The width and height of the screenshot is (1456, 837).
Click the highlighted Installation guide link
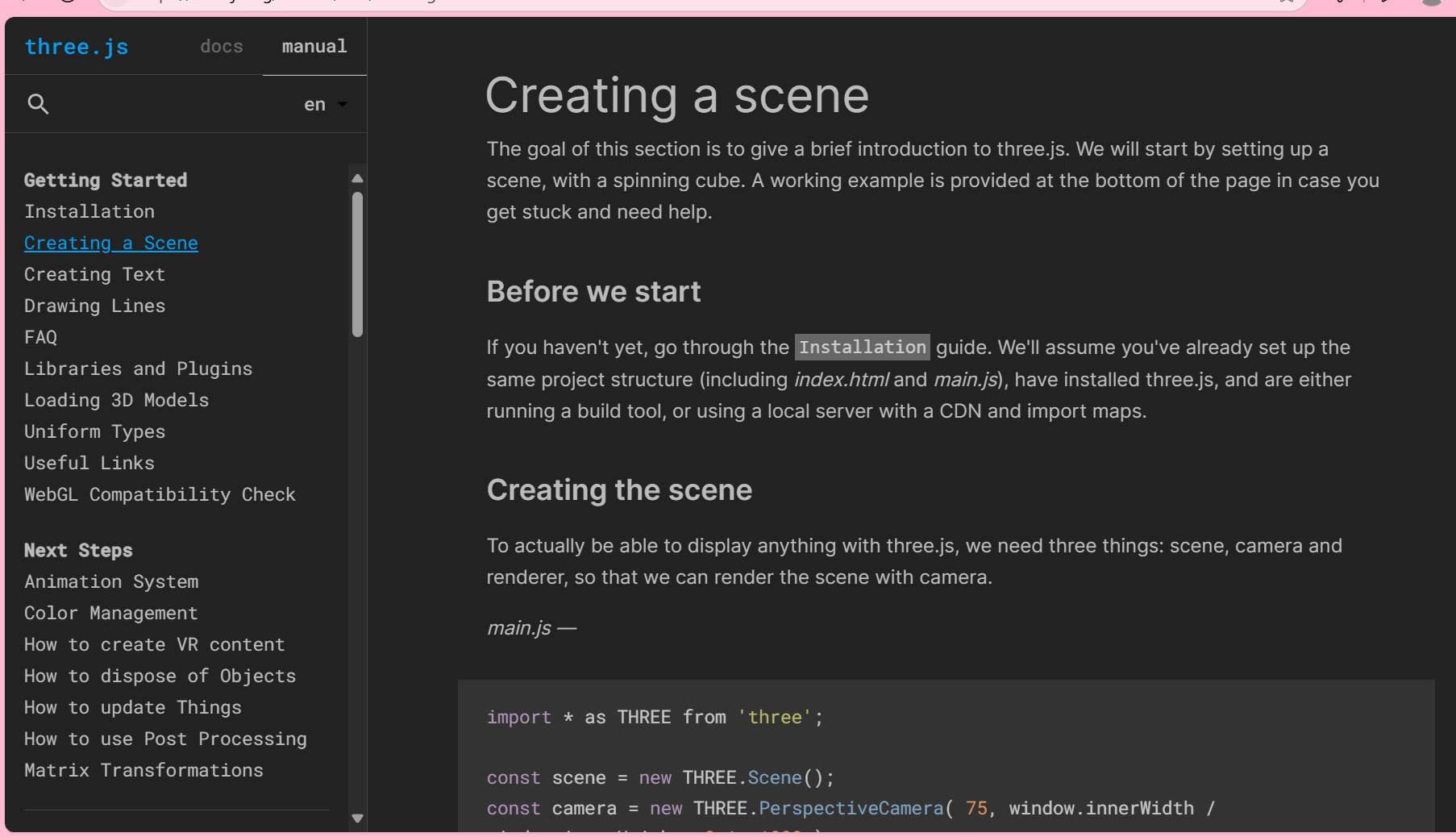tap(862, 348)
